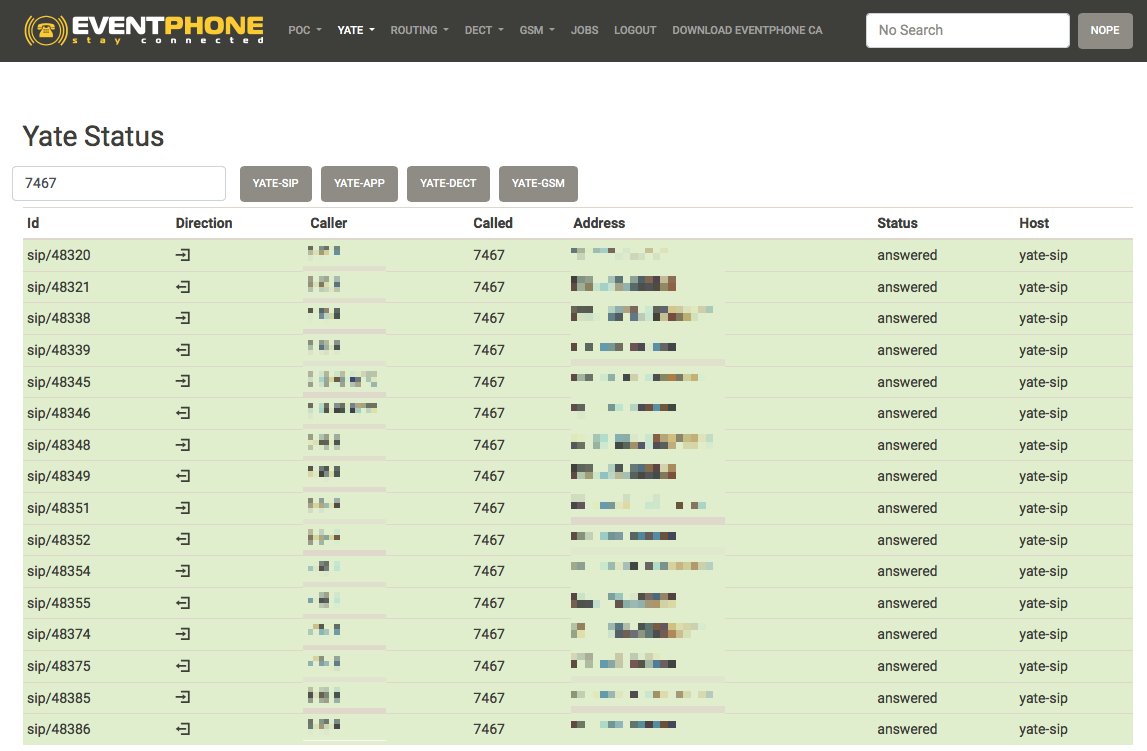
Task: Click the Direction column header
Action: point(204,223)
